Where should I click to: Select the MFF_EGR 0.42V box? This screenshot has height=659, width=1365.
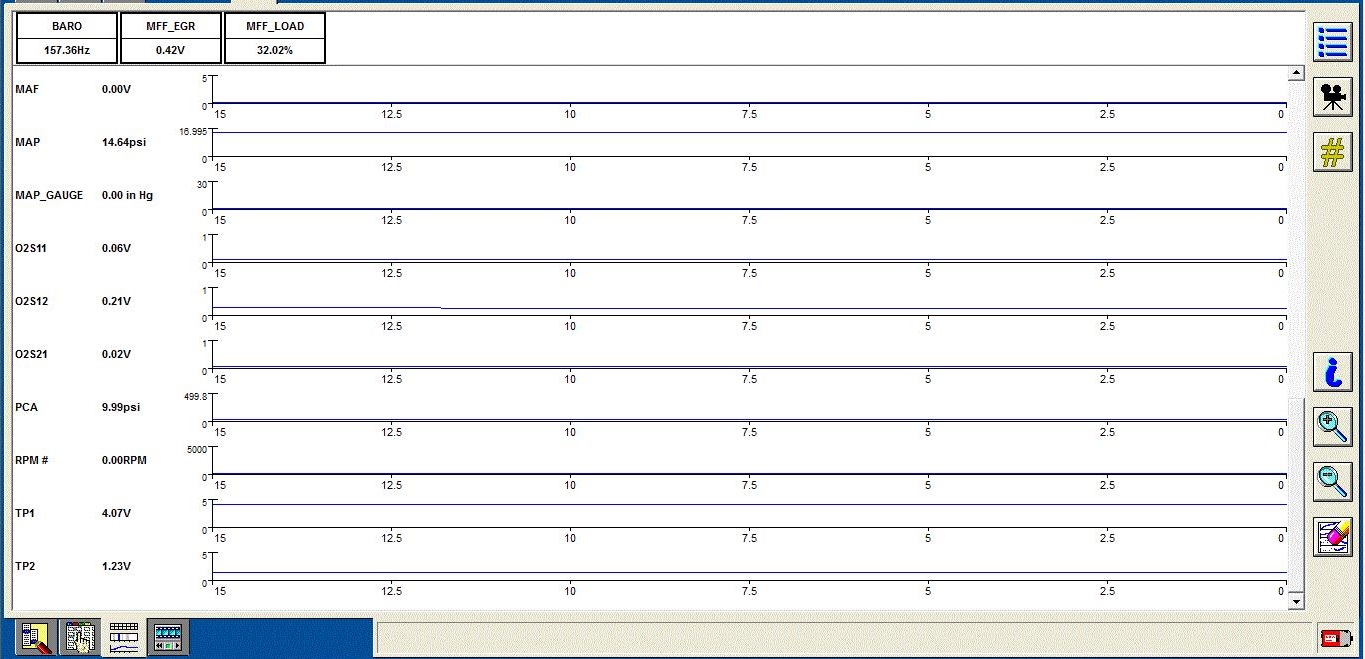pos(170,38)
